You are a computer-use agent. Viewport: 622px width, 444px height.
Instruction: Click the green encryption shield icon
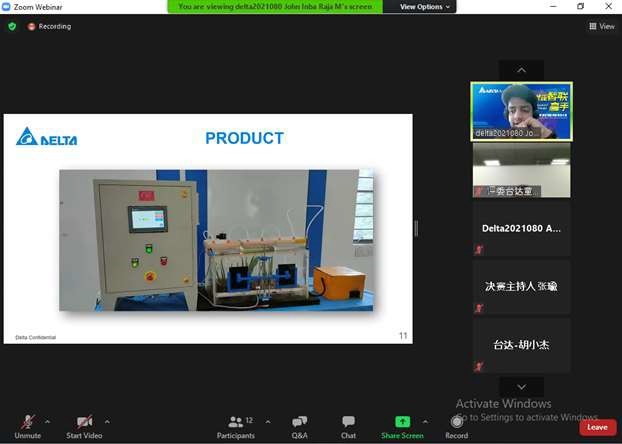[x=12, y=26]
